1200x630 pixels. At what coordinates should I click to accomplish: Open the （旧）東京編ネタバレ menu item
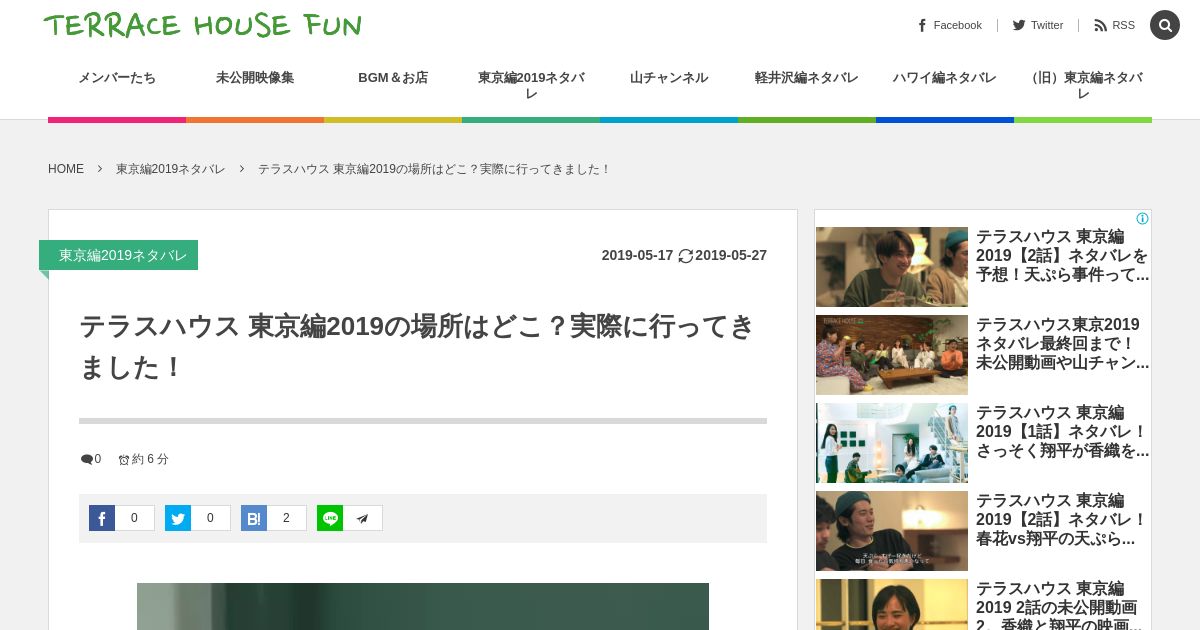coord(1083,85)
